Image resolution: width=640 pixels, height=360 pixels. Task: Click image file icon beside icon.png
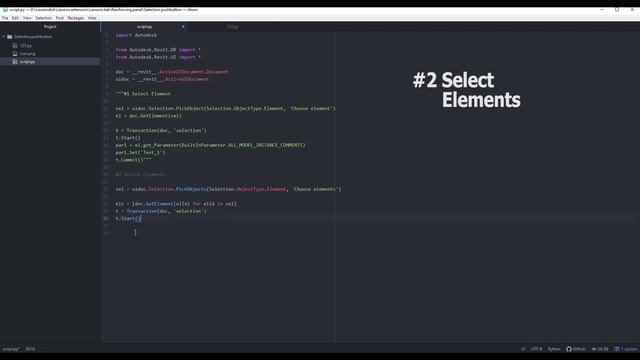(15, 54)
